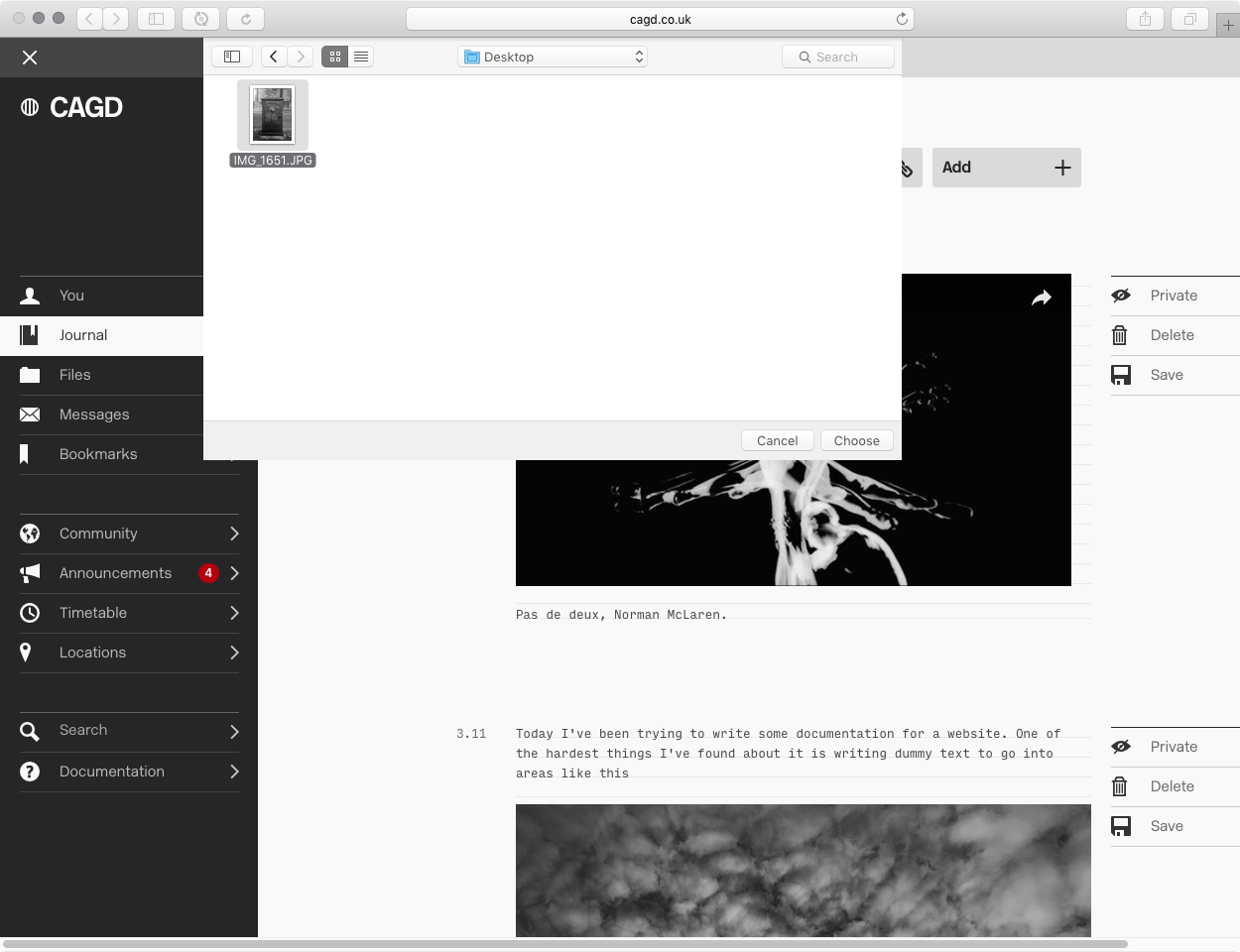Click the tag icon beside Add
The width and height of the screenshot is (1240, 952).
908,169
